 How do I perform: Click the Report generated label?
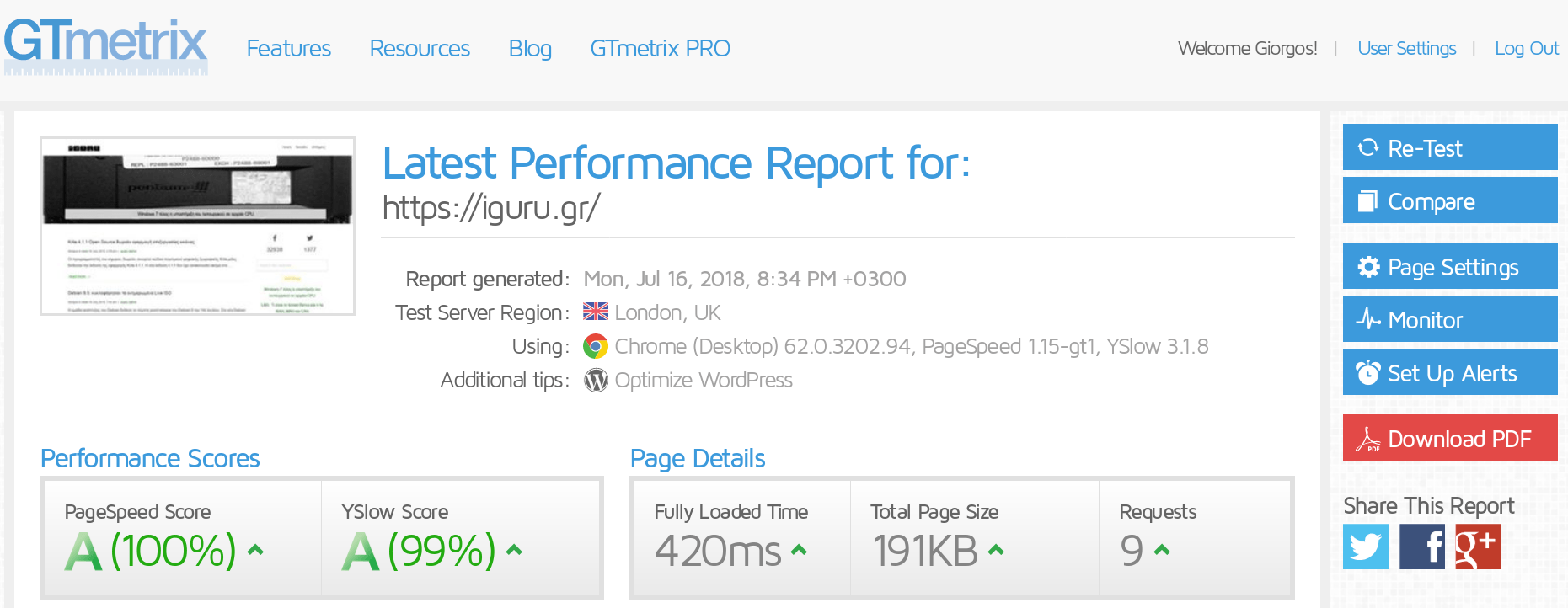[x=487, y=279]
